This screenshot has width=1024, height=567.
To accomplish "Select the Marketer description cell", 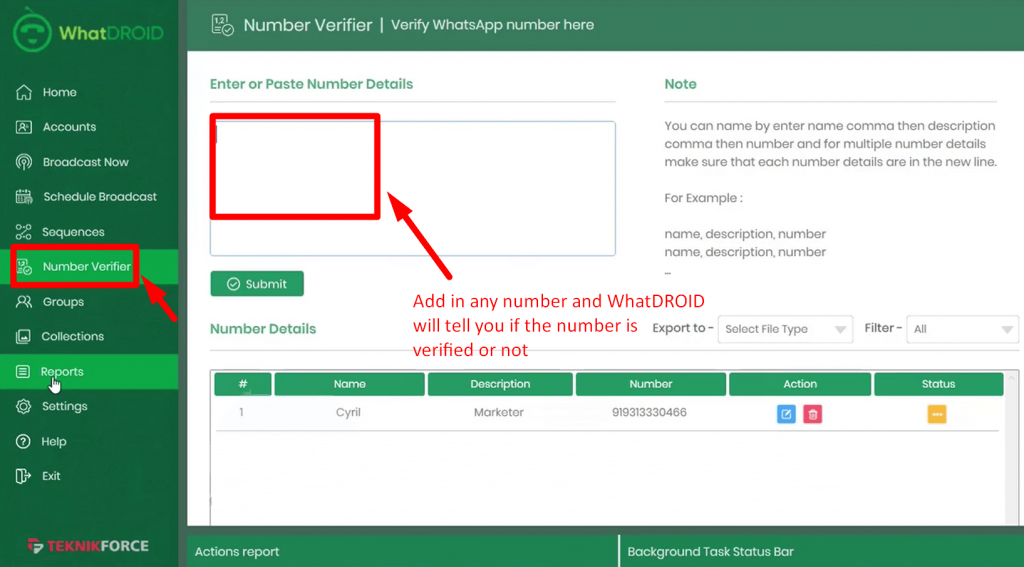I will click(499, 413).
